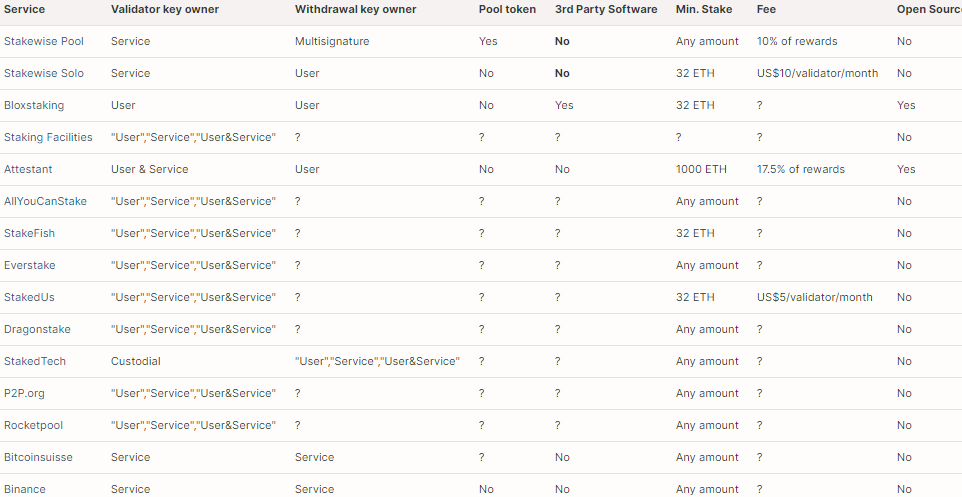Click the Fee column header
The image size is (962, 497).
766,9
